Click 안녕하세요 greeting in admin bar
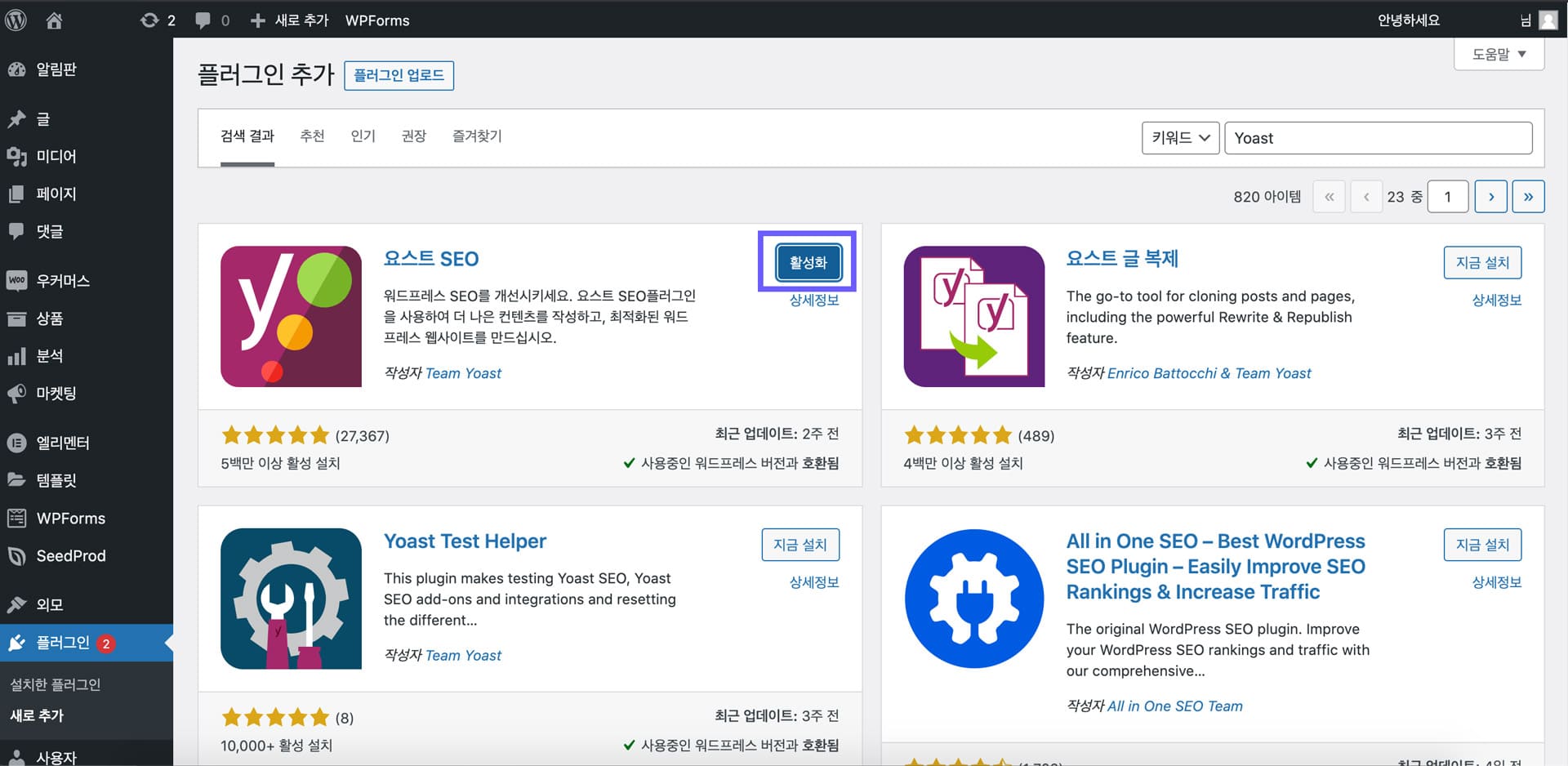 coord(1408,20)
